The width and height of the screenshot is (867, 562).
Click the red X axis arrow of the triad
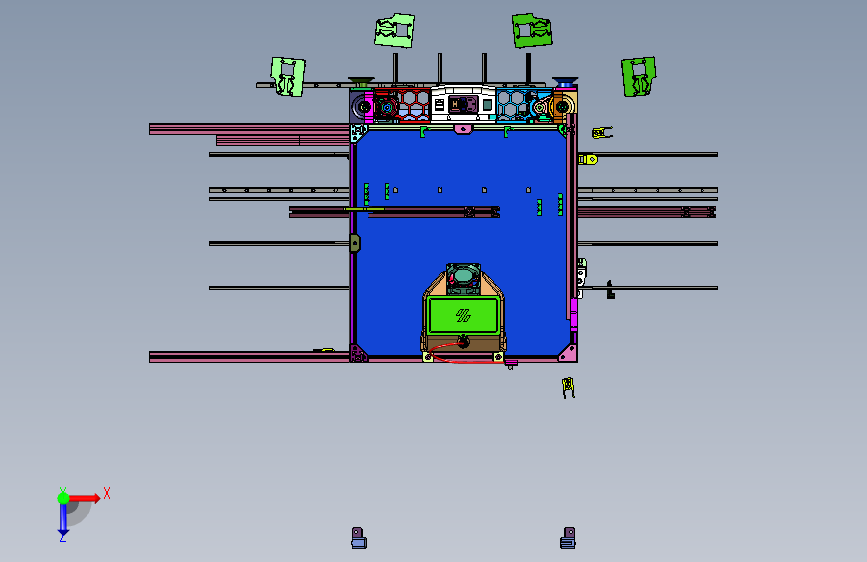pyautogui.click(x=86, y=498)
